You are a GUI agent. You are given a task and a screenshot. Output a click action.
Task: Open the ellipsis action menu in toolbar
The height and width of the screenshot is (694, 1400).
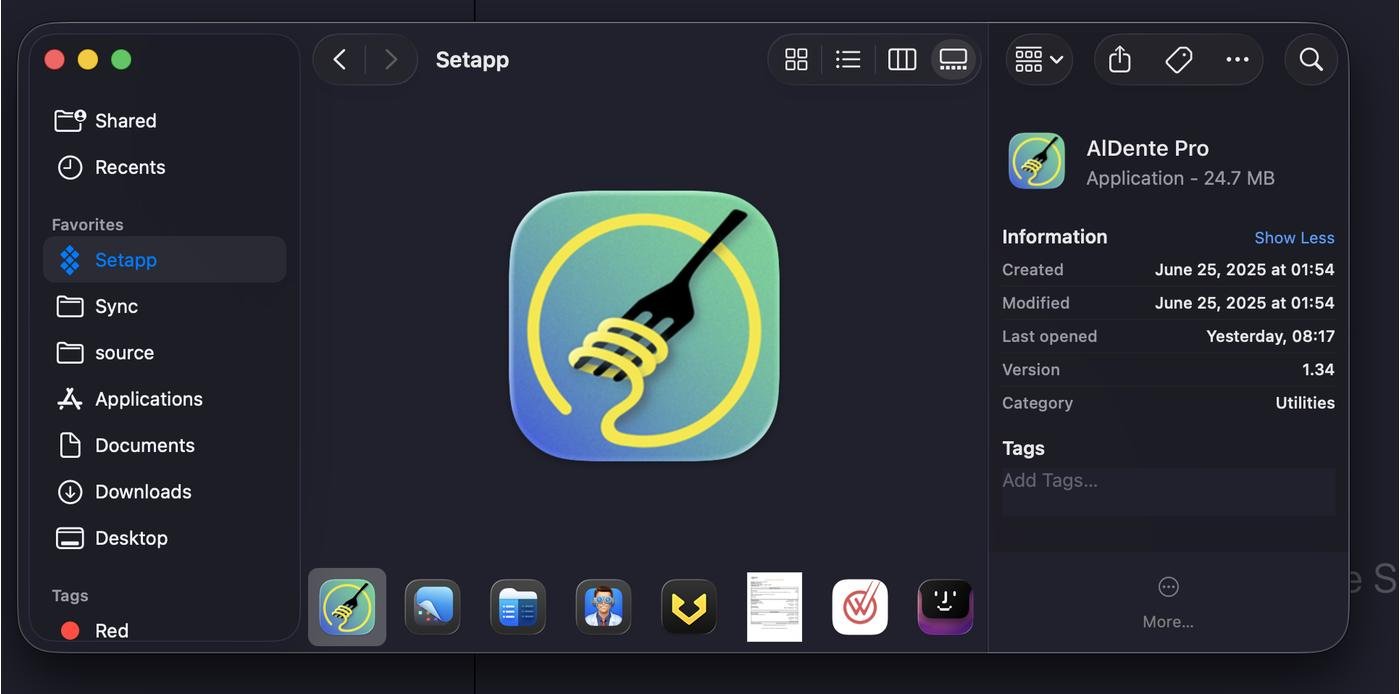(x=1237, y=60)
